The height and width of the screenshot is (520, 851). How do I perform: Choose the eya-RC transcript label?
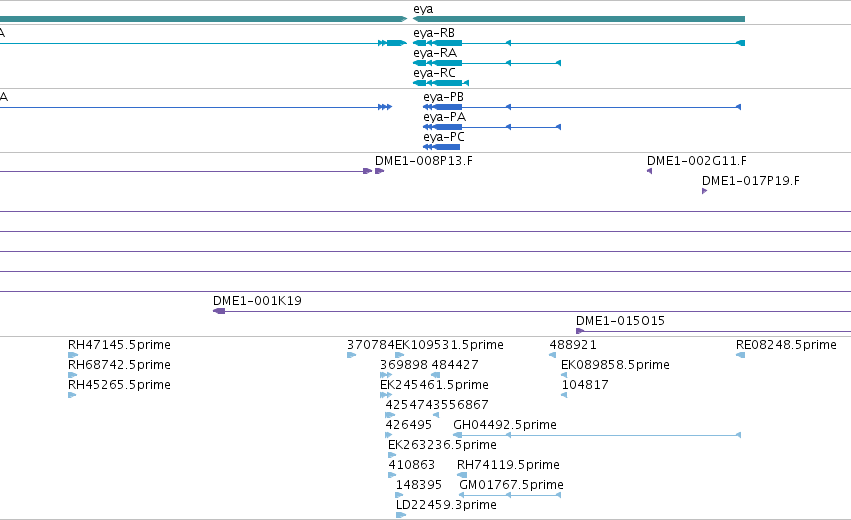(x=434, y=73)
